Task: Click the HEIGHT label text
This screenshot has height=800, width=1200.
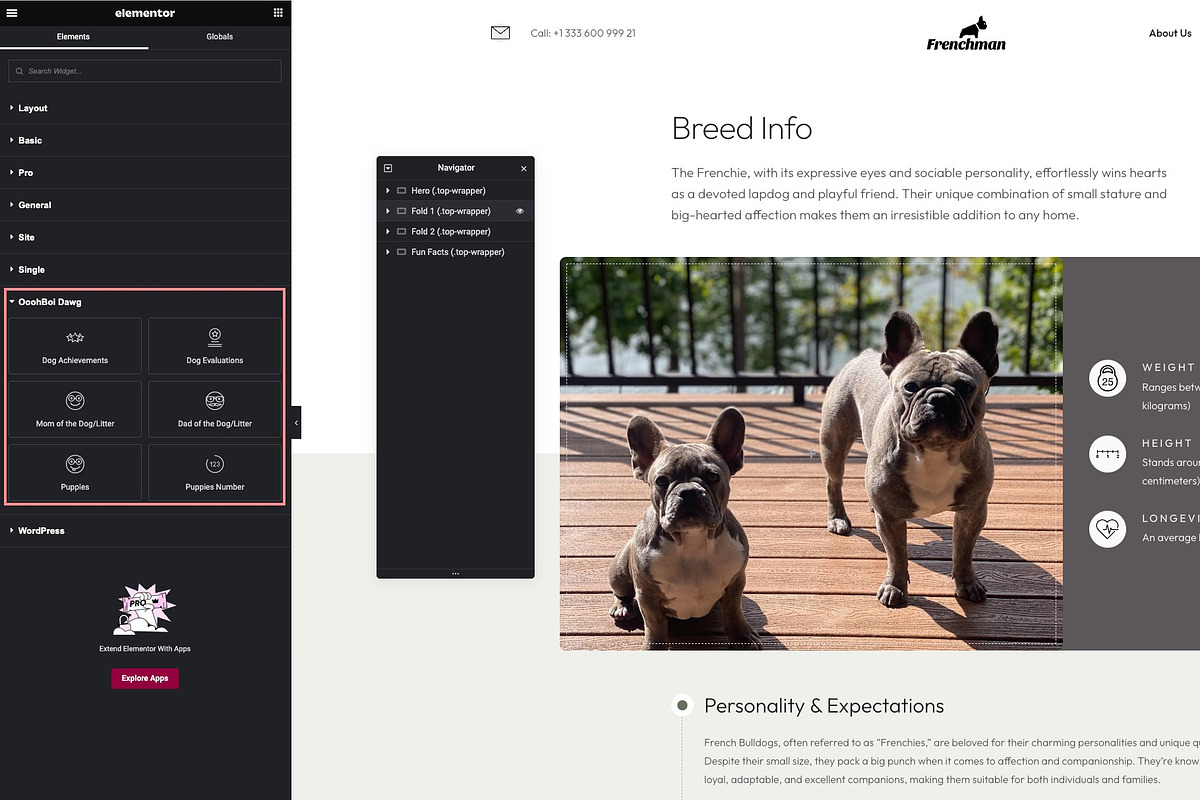Action: click(x=1167, y=443)
